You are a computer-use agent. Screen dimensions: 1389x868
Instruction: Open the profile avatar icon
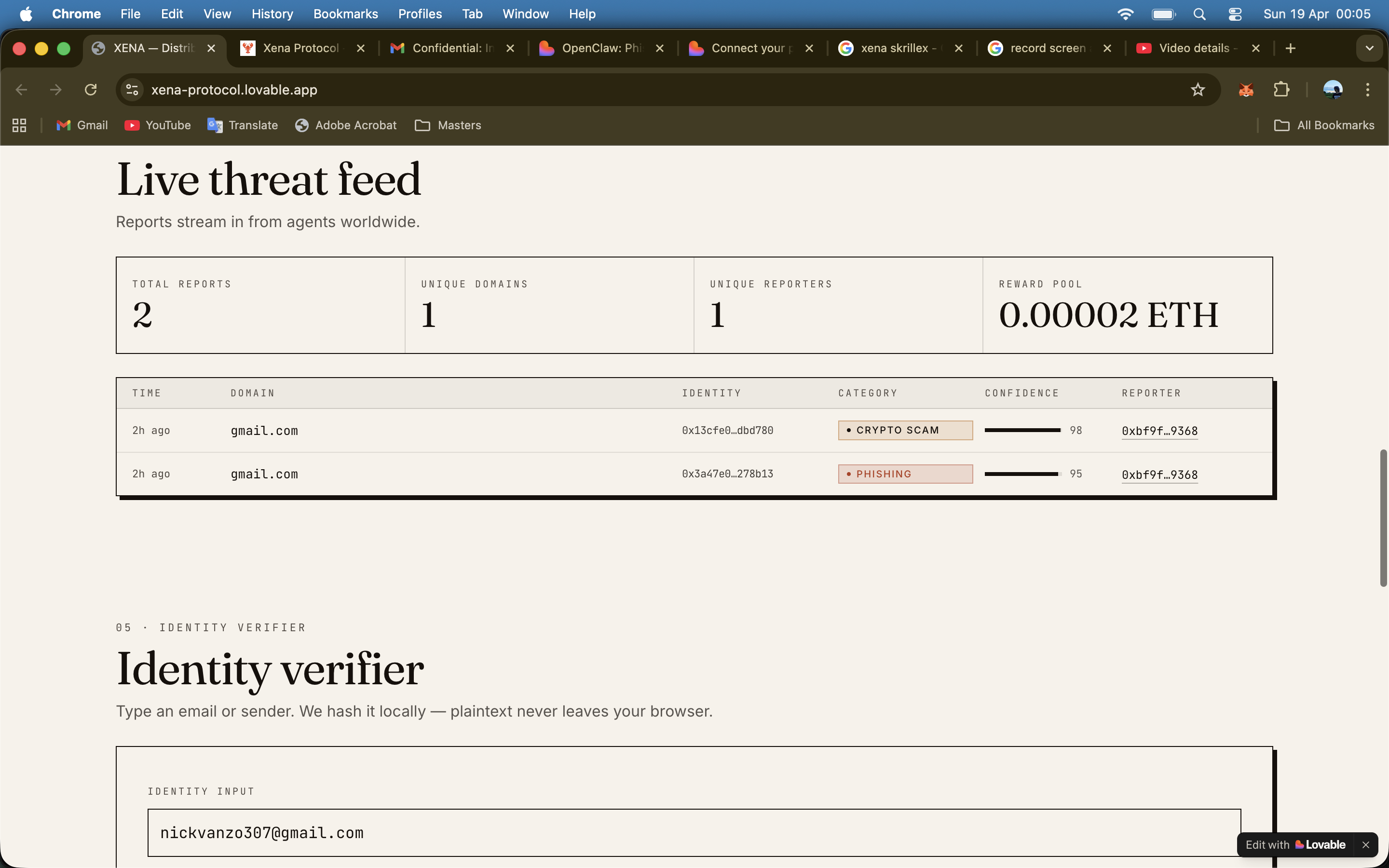pos(1332,90)
